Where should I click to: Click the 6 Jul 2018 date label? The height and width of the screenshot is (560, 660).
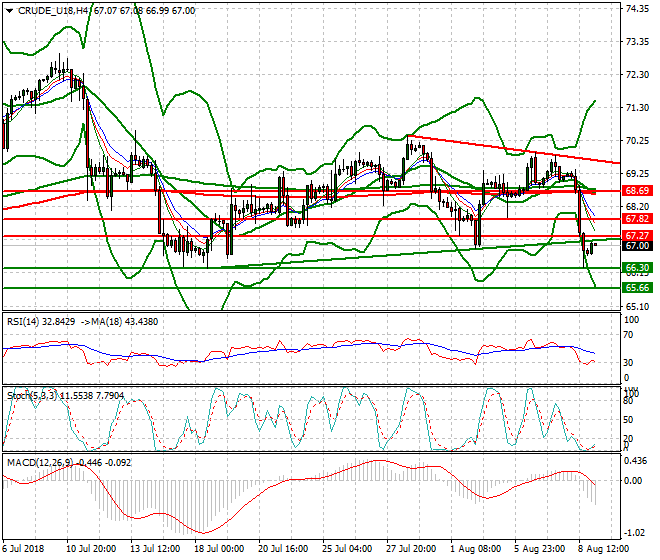[27, 549]
